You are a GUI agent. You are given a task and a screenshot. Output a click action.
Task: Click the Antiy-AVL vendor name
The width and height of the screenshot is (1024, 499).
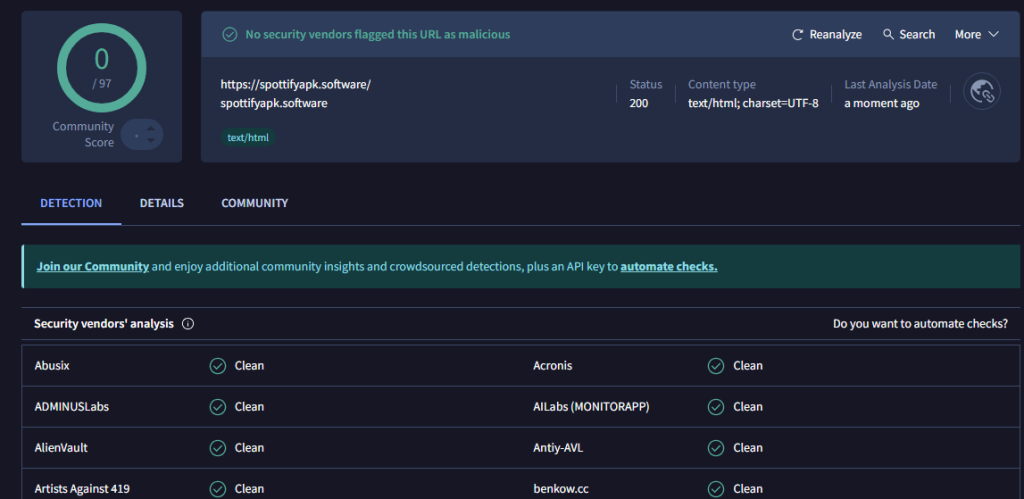(558, 448)
